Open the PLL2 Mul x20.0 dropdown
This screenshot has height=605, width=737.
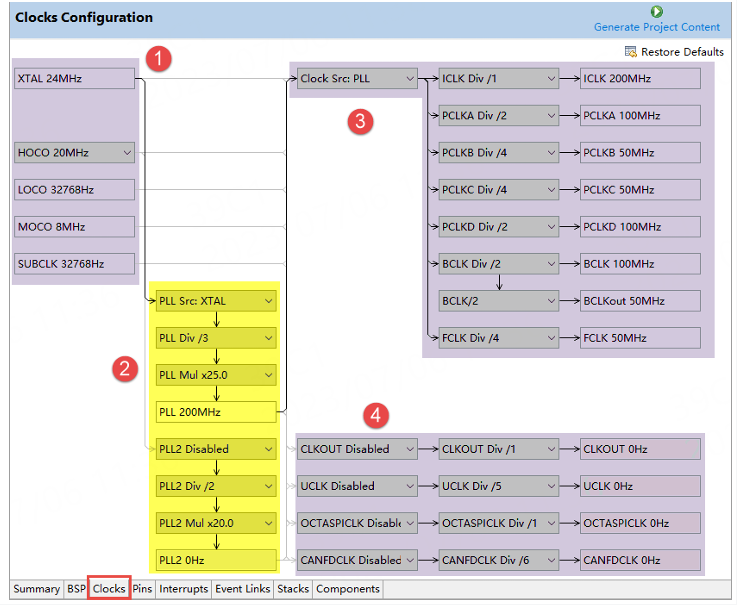click(216, 523)
